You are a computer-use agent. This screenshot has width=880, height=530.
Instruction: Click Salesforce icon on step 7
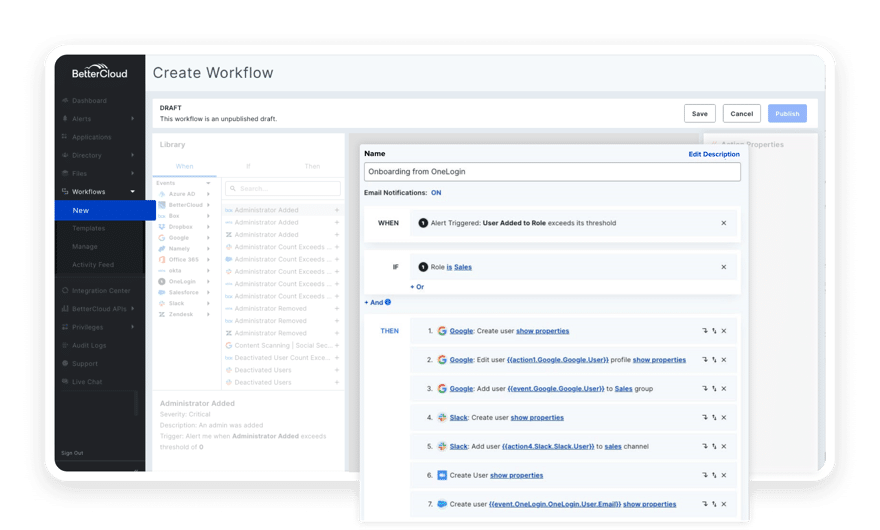point(442,504)
